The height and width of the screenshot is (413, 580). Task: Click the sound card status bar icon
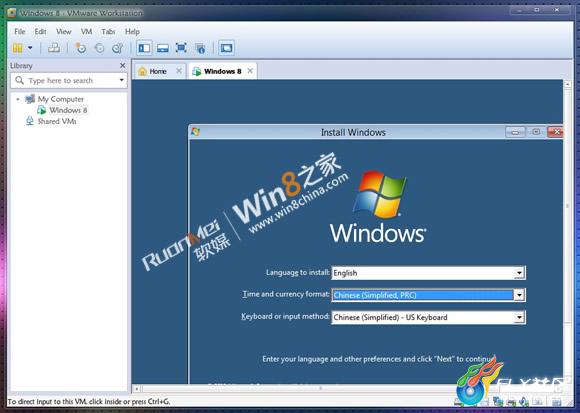click(x=524, y=402)
